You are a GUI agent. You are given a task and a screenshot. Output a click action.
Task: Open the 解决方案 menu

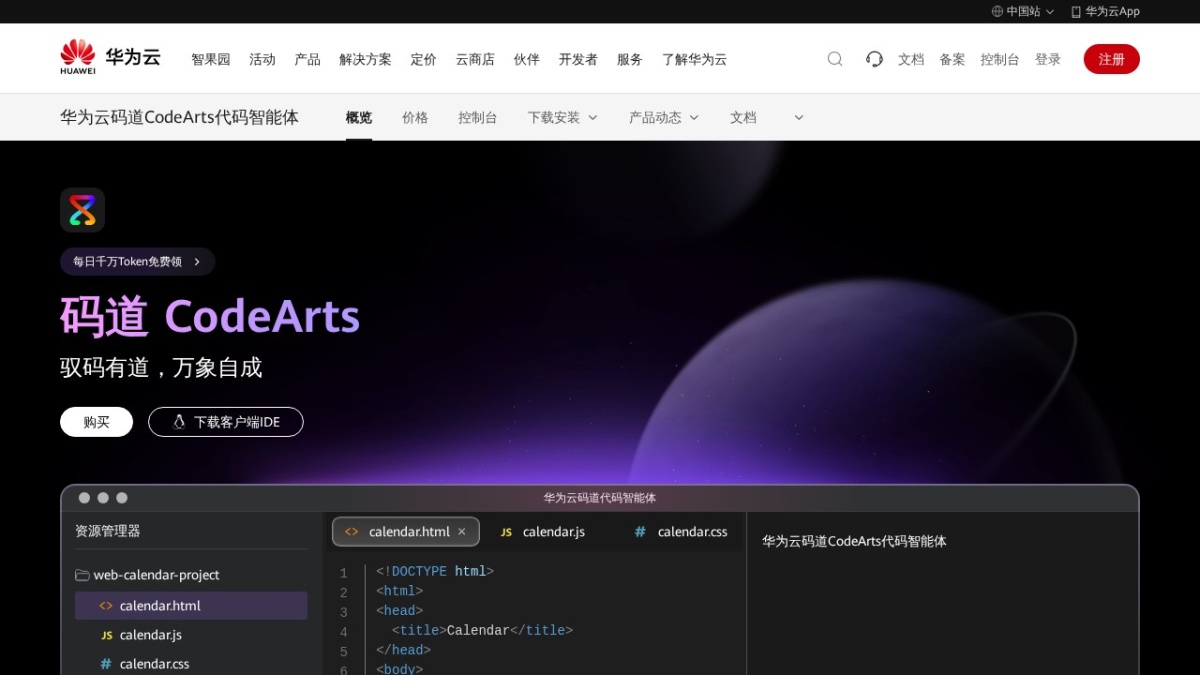point(365,59)
